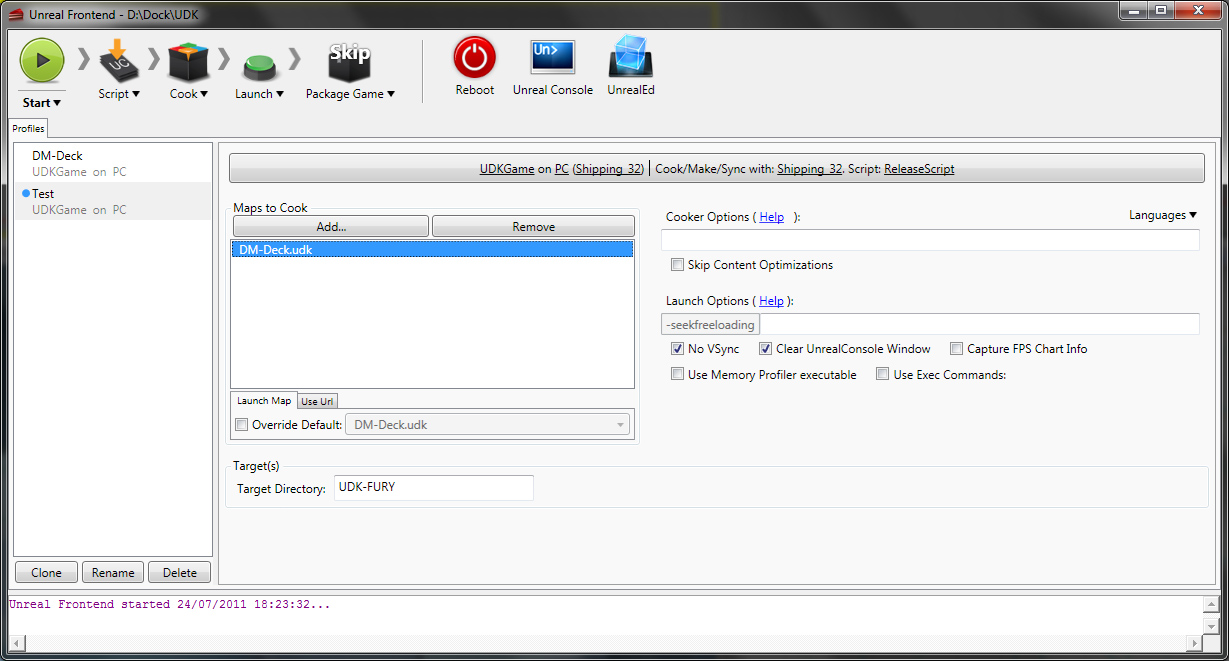Open the Cooker Options Help link
The image size is (1229, 661).
click(x=771, y=217)
